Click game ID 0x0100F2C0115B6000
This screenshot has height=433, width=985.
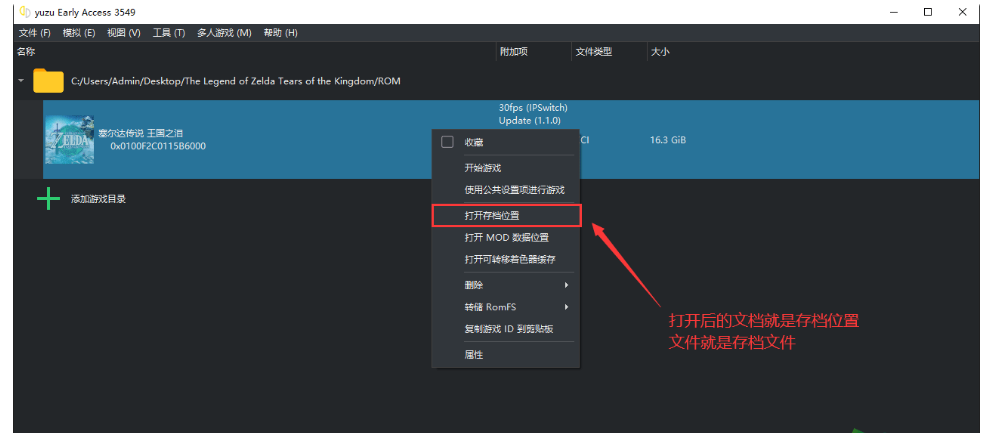158,146
